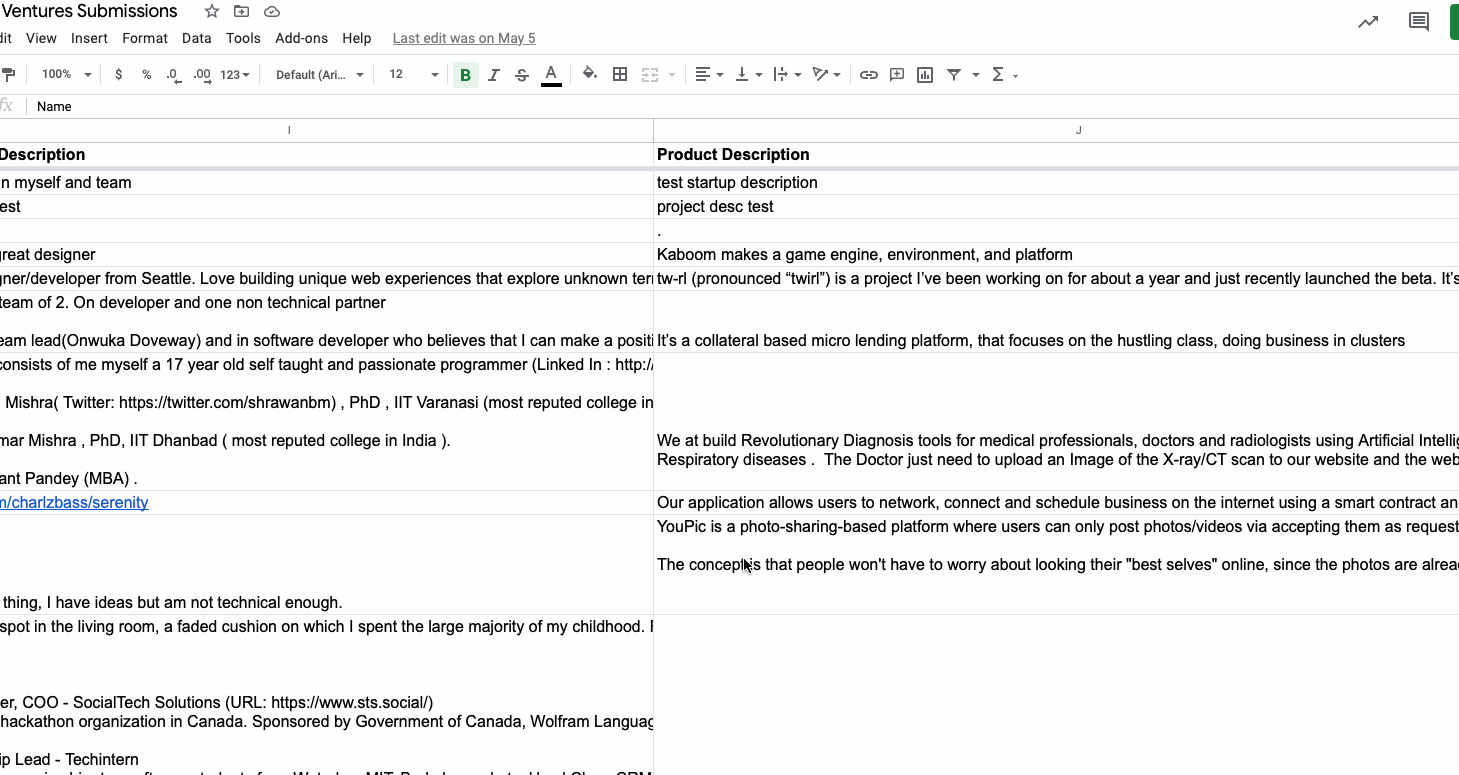Star the Ventures Submissions document
The height and width of the screenshot is (775, 1459).
[x=212, y=12]
